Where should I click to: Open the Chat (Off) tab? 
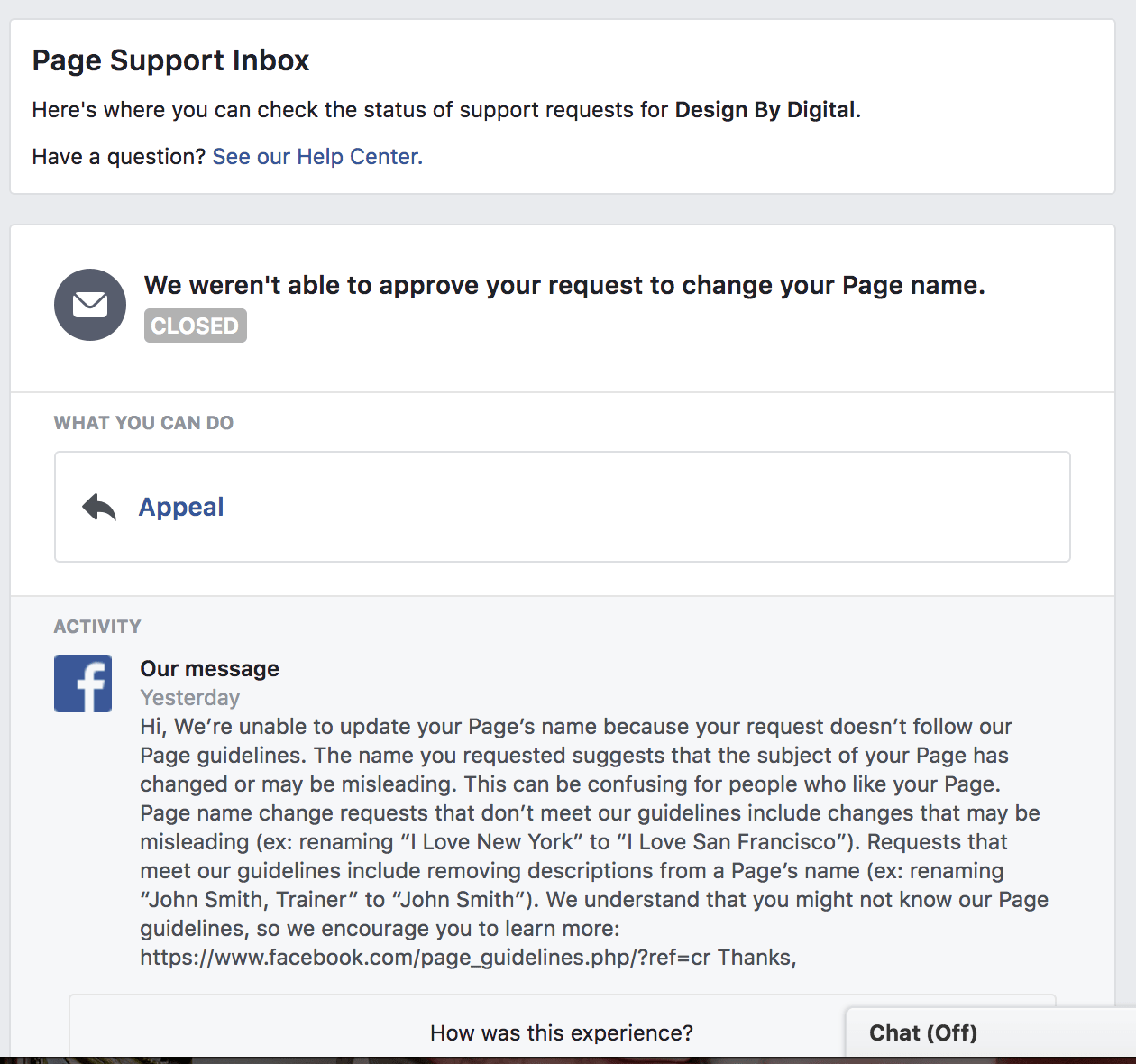pos(923,1033)
